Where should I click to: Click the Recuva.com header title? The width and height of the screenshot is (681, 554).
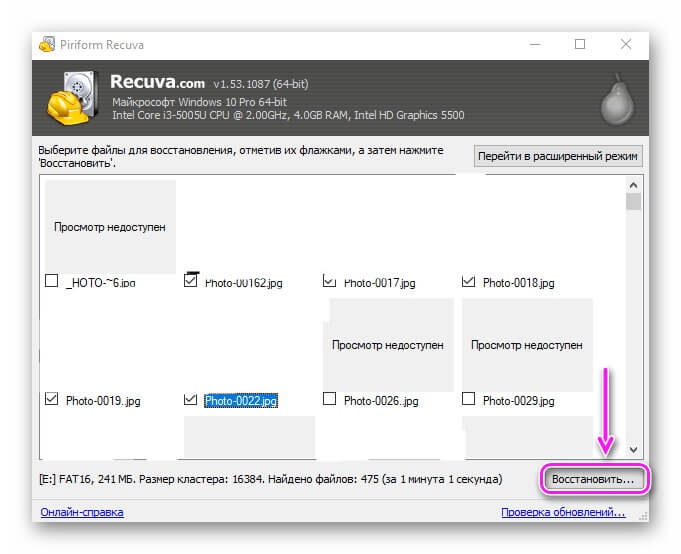(x=157, y=82)
